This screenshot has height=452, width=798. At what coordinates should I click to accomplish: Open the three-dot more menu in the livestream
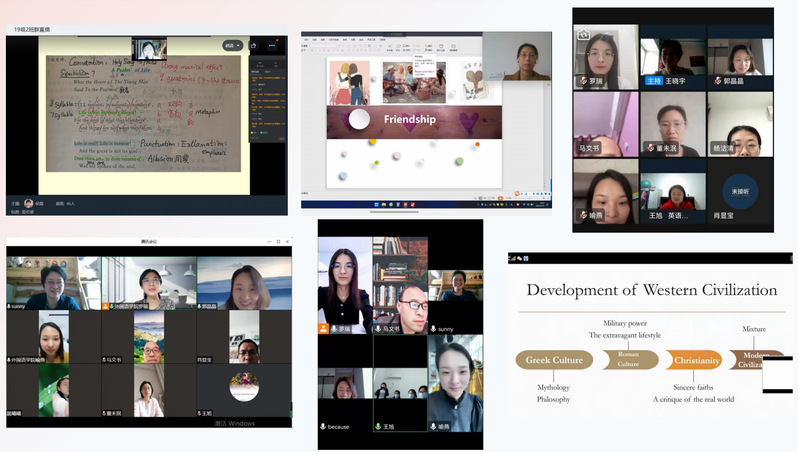271,45
